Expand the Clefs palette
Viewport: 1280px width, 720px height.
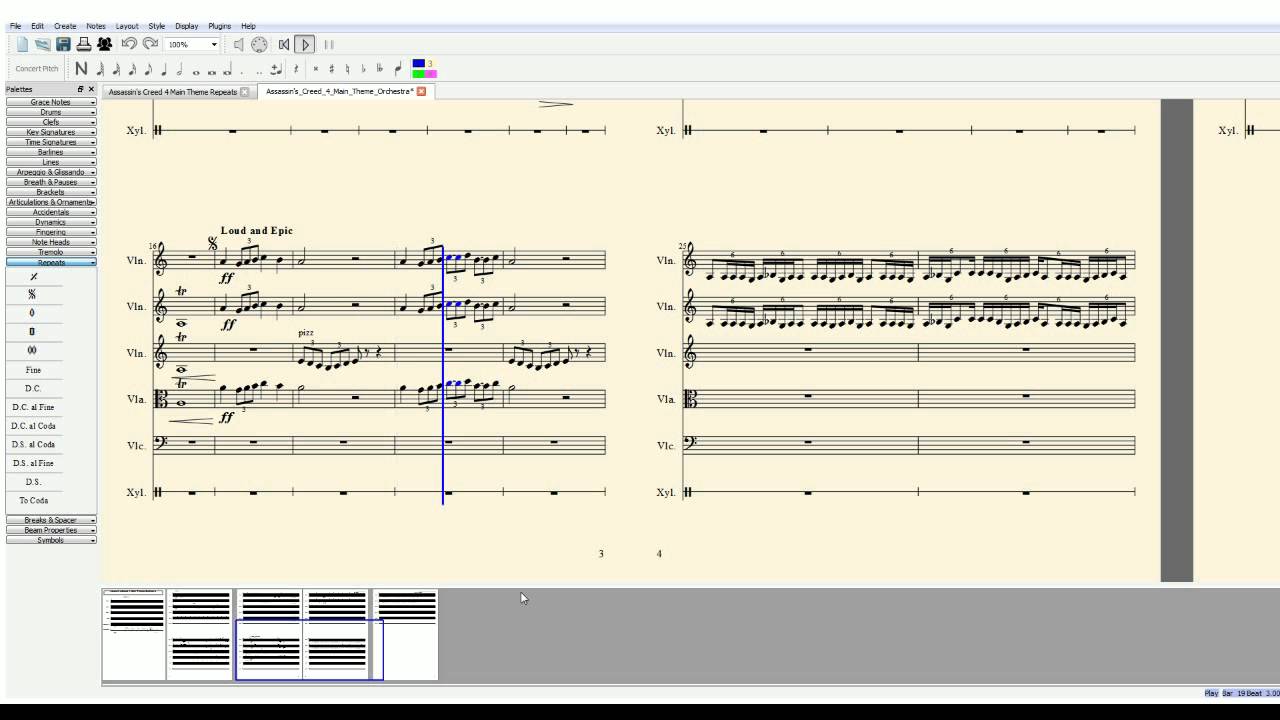pos(51,122)
